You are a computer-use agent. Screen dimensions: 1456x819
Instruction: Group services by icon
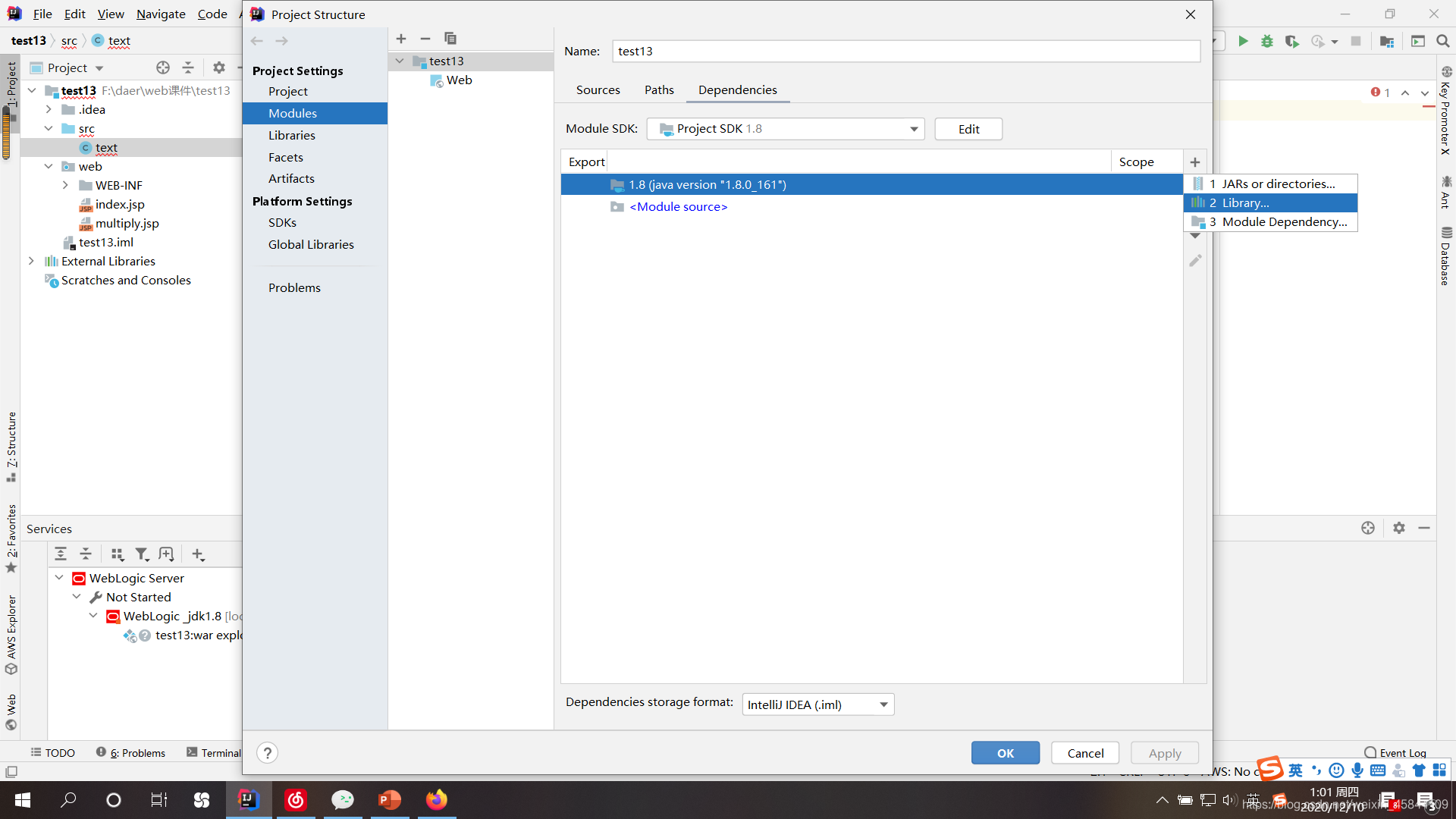tap(117, 554)
